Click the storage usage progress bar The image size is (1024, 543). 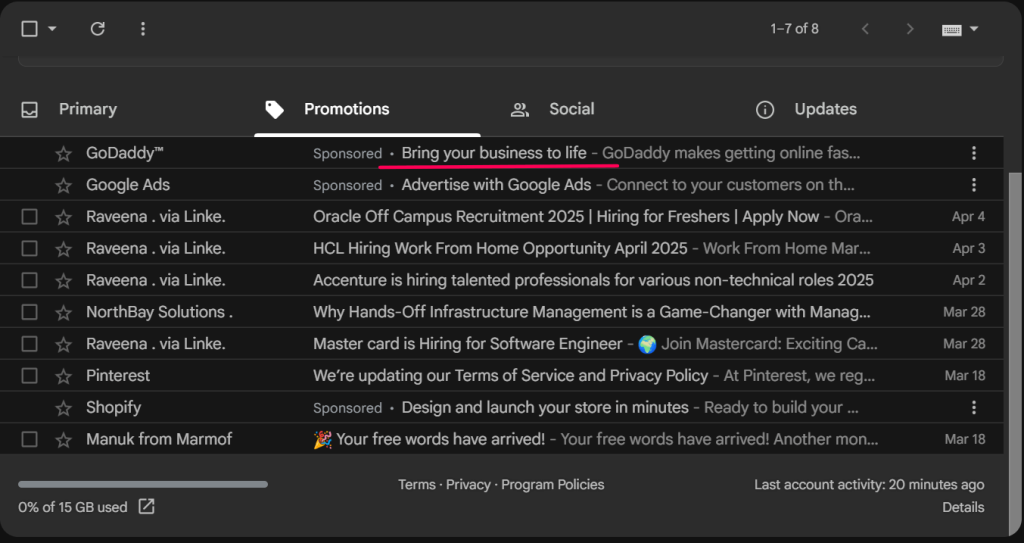click(143, 484)
